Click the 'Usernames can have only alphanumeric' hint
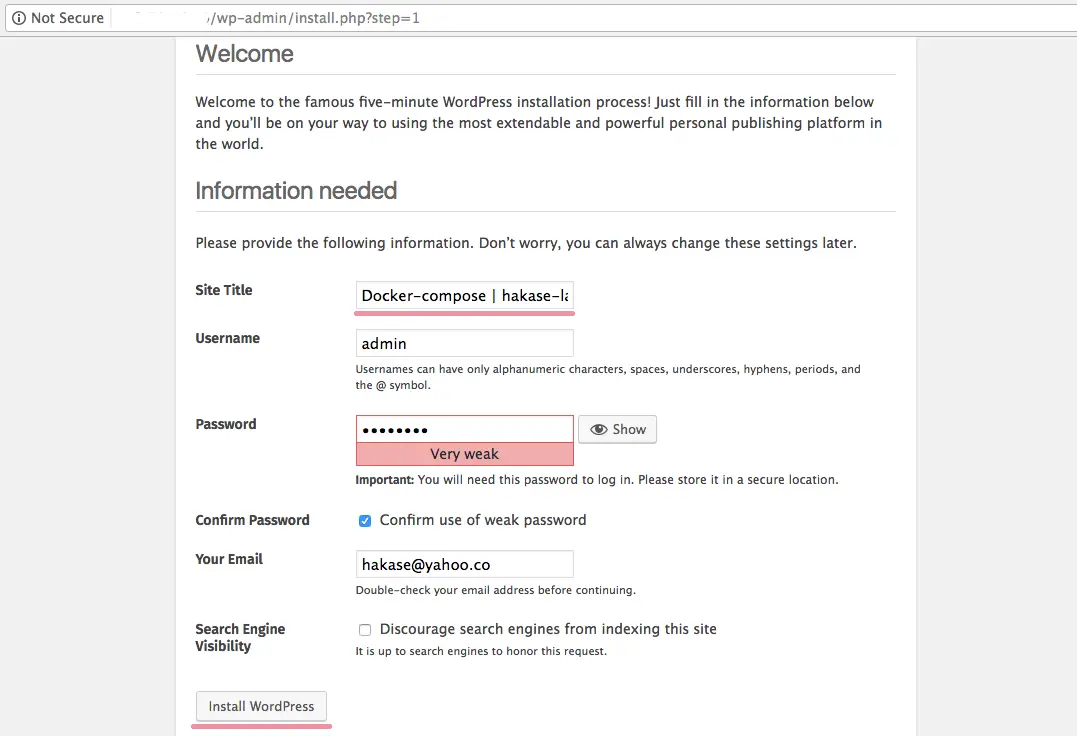Screen dimensions: 1077x736 pos(608,377)
